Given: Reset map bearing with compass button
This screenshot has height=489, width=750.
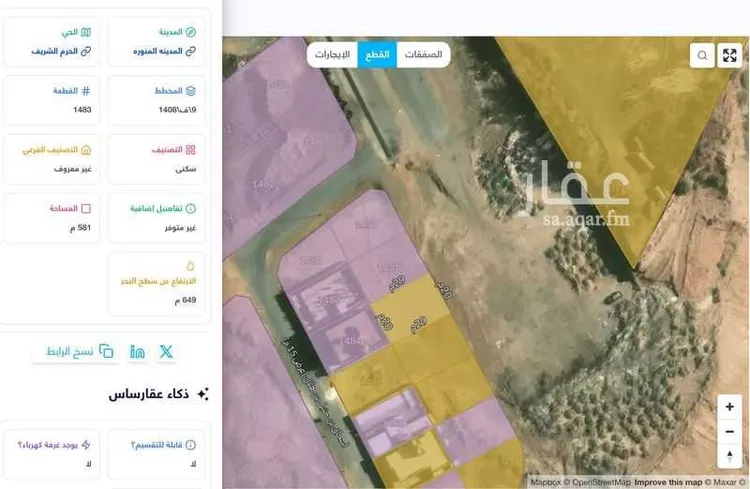Looking at the screenshot, I should [729, 456].
